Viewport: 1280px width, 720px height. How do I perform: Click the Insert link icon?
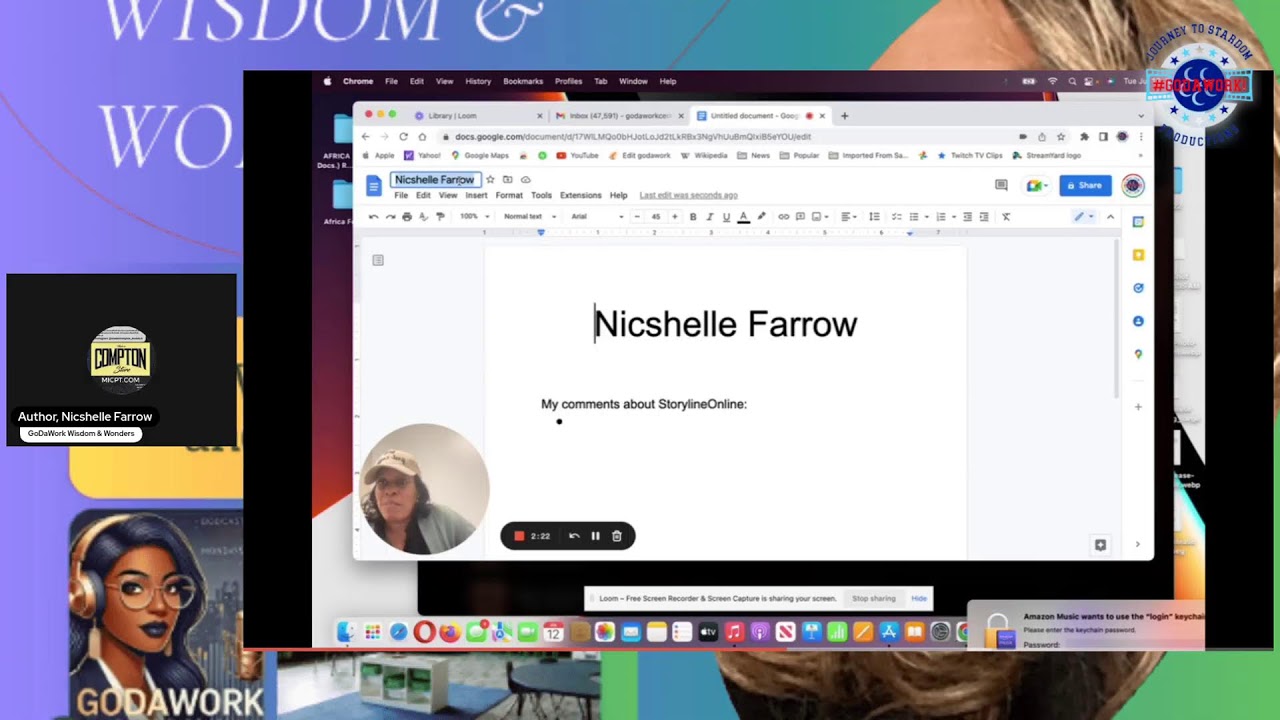pos(784,217)
